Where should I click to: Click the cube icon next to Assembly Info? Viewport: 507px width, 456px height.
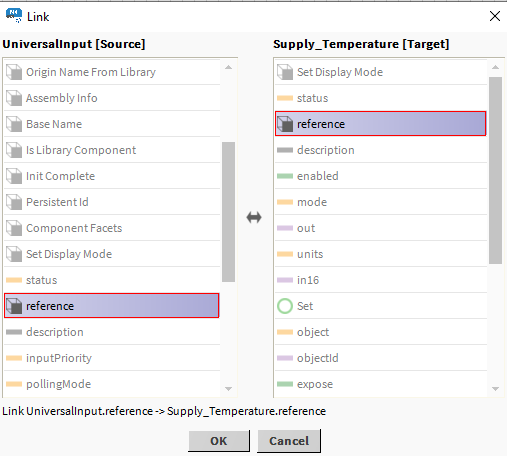14,98
